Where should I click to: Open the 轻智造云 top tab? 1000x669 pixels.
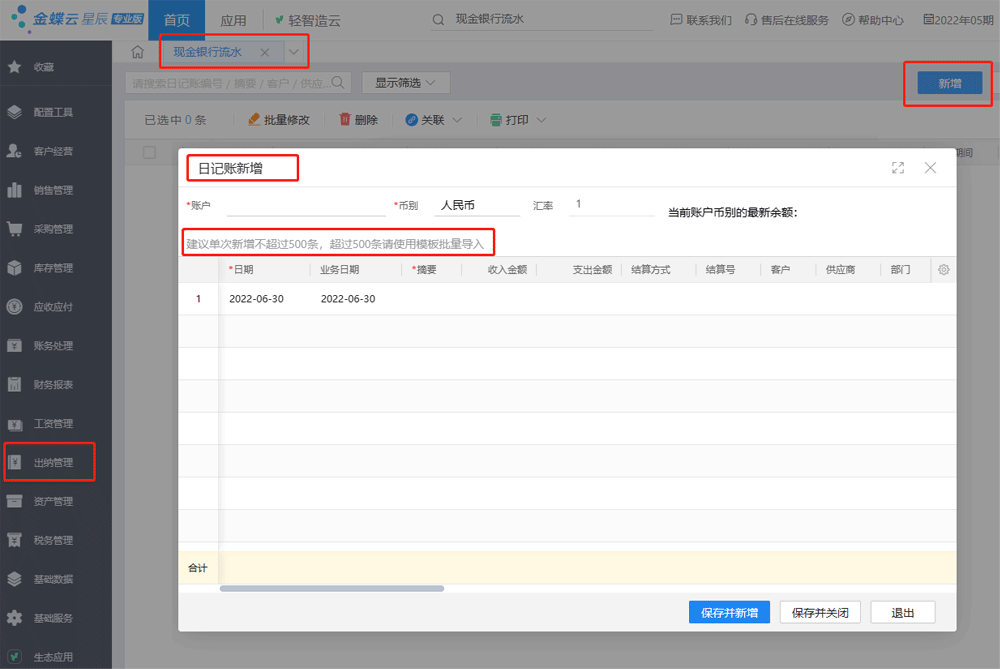pos(308,20)
